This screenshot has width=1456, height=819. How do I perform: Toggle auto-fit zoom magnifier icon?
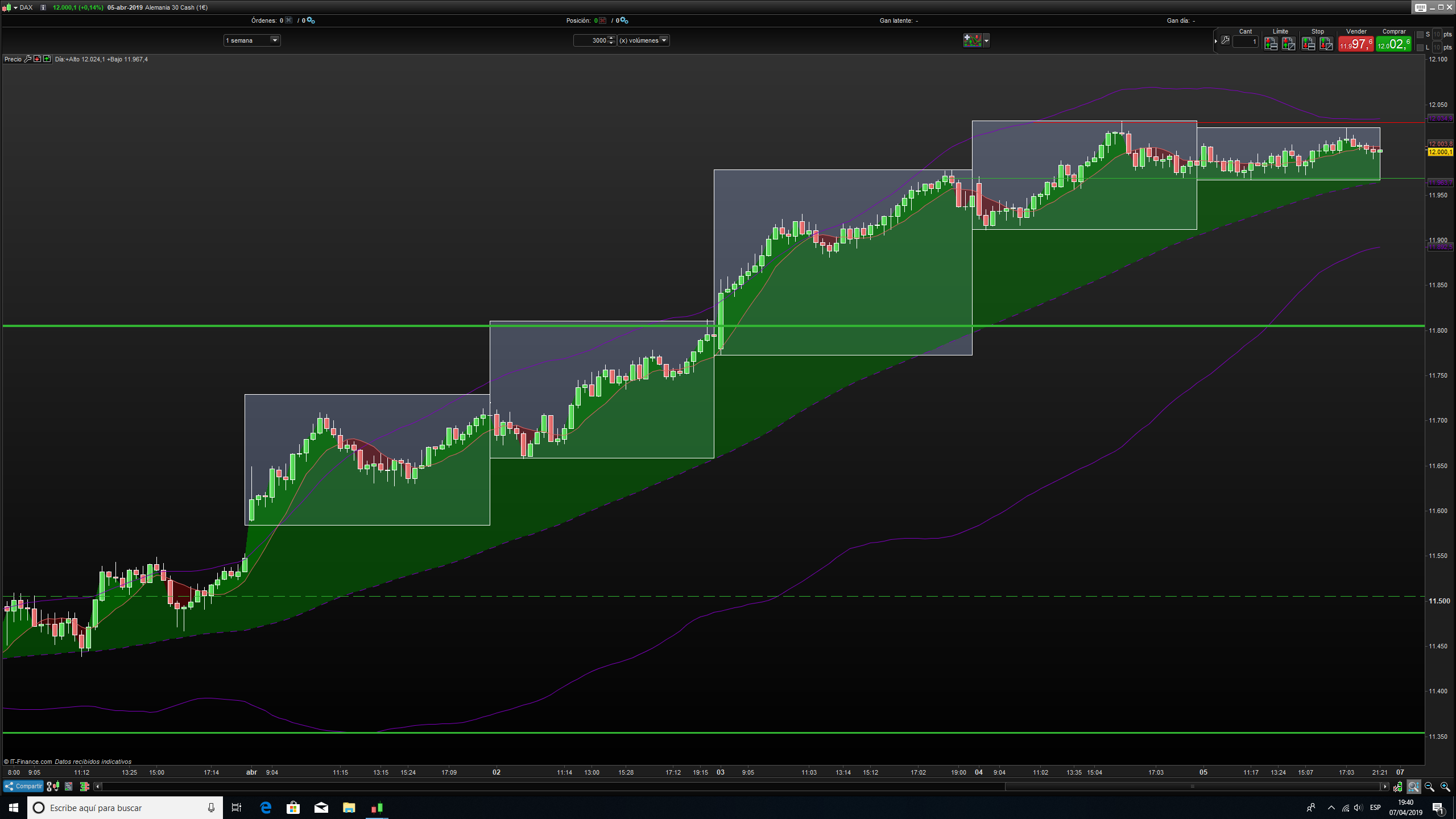(1413, 787)
